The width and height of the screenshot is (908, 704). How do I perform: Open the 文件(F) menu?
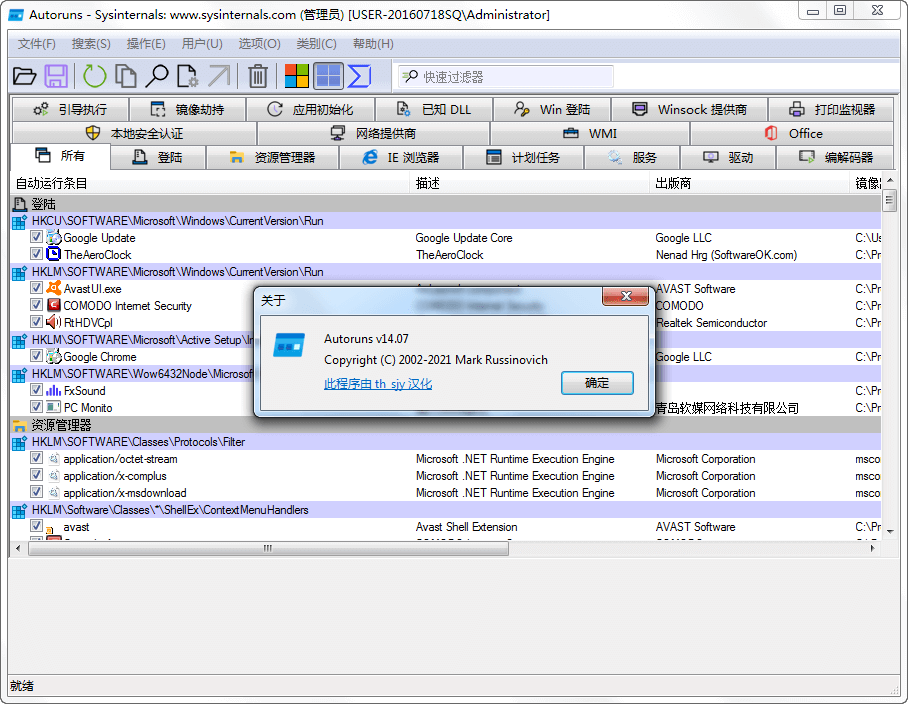(x=36, y=44)
